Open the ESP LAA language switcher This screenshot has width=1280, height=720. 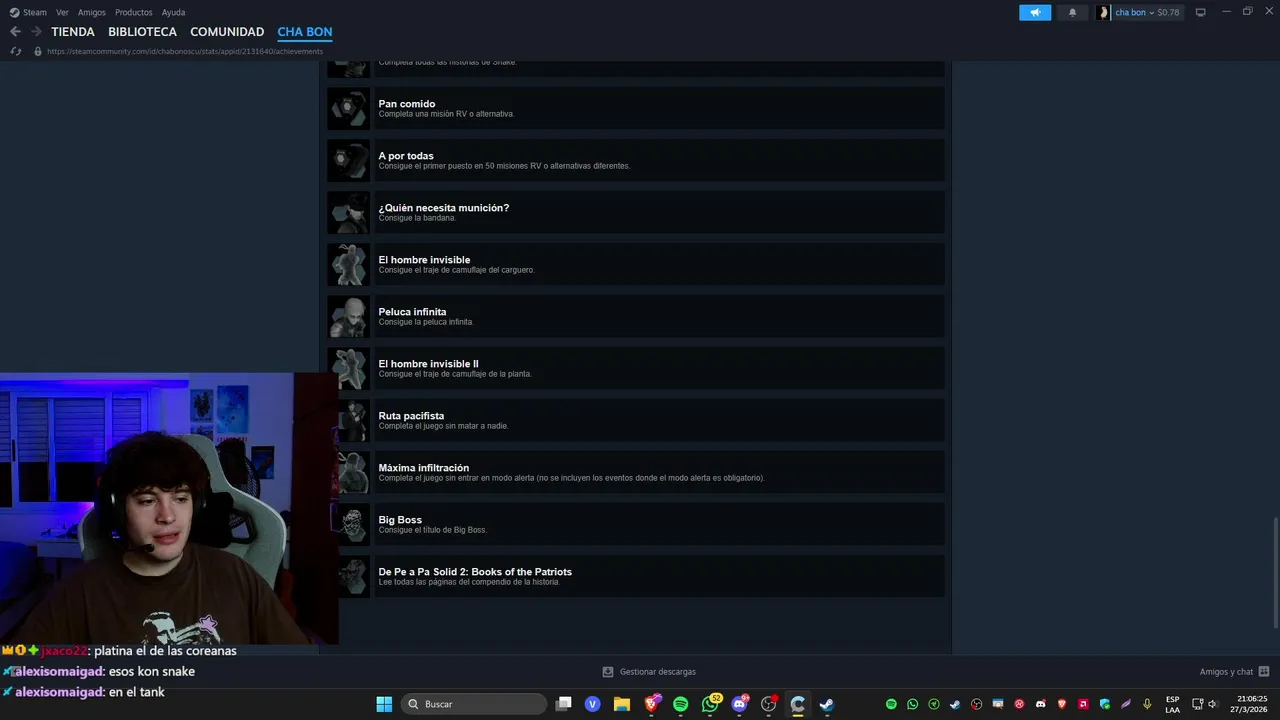pos(1173,704)
